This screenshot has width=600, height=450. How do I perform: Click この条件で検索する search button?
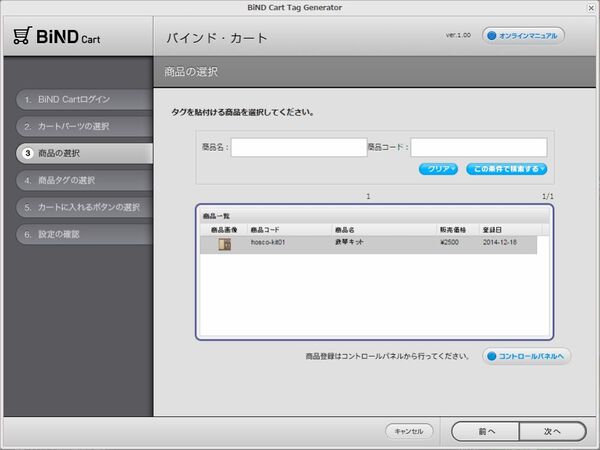click(x=507, y=169)
